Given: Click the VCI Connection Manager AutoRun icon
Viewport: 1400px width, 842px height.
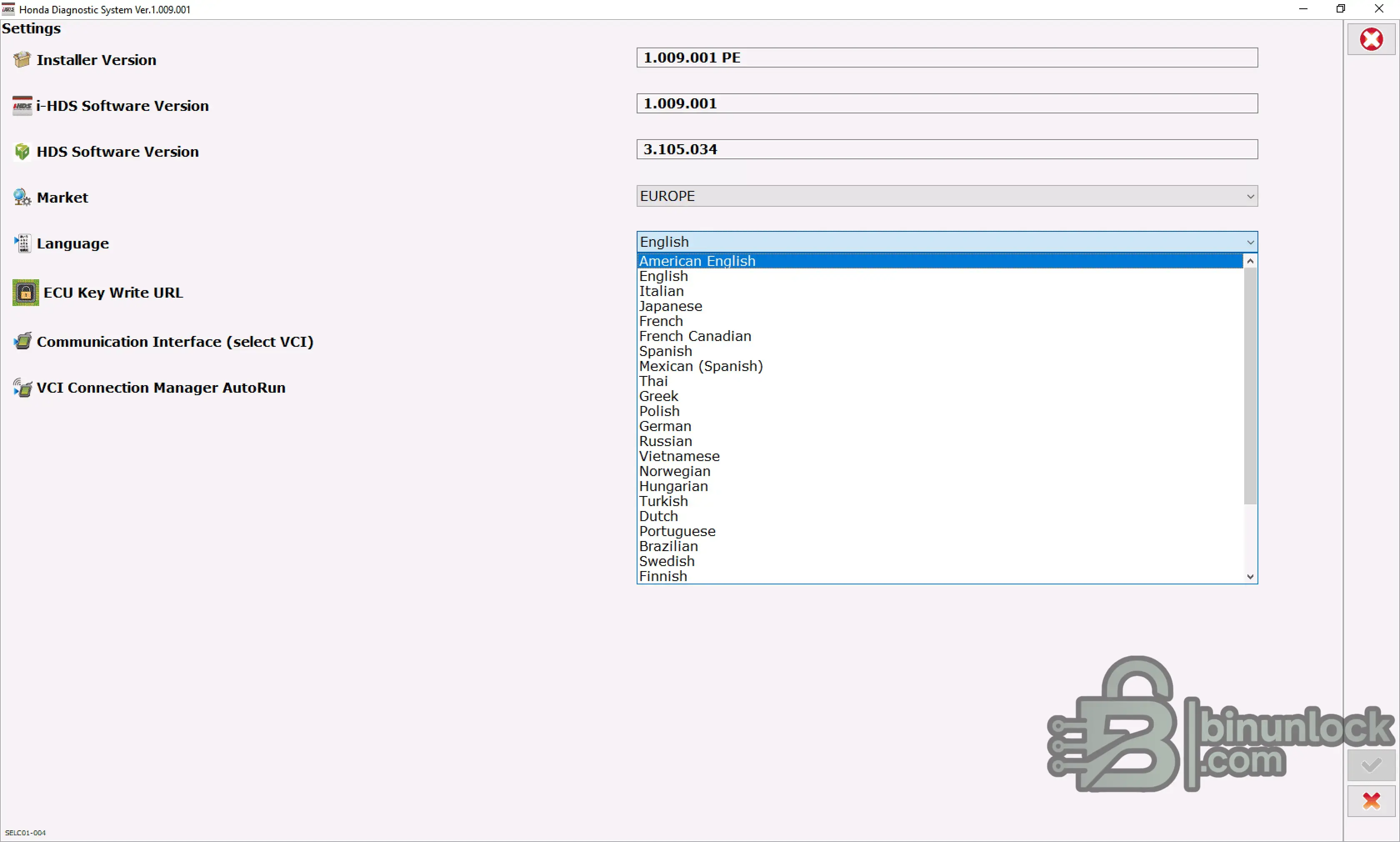Looking at the screenshot, I should (x=22, y=388).
